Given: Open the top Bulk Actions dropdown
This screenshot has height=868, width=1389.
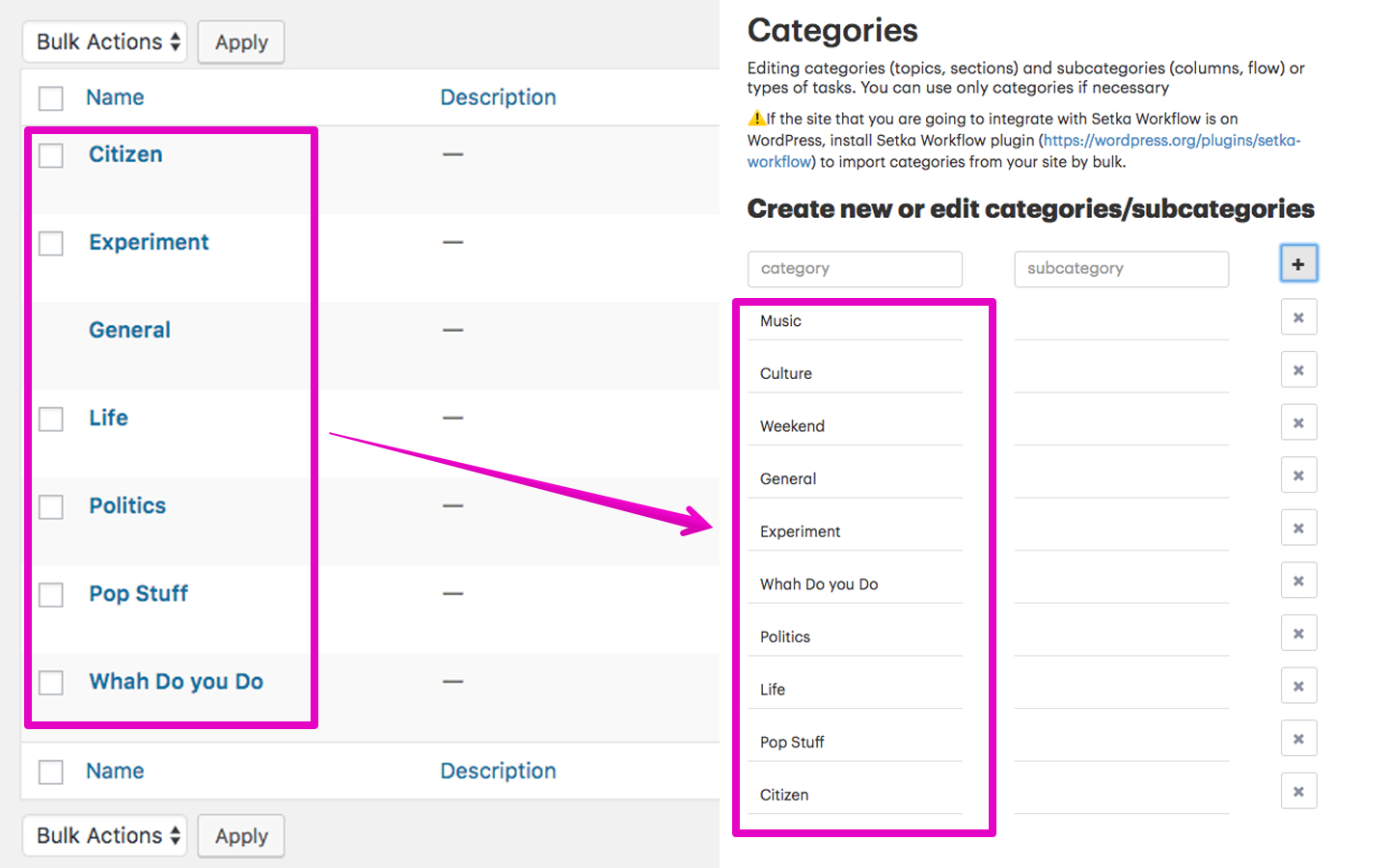Looking at the screenshot, I should pos(105,41).
